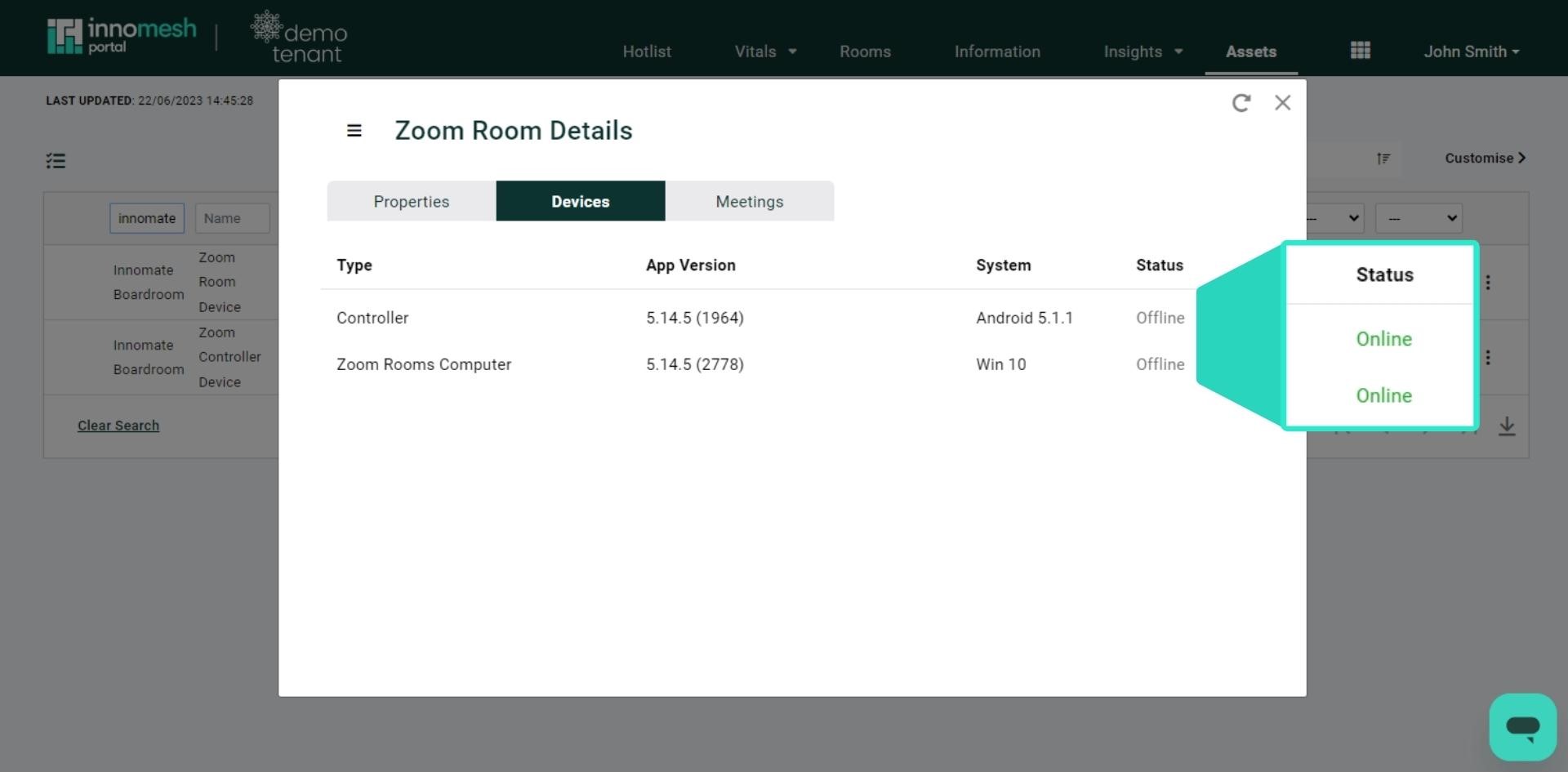Image resolution: width=1568 pixels, height=772 pixels.
Task: Click the innomesh portal logo
Action: [122, 36]
